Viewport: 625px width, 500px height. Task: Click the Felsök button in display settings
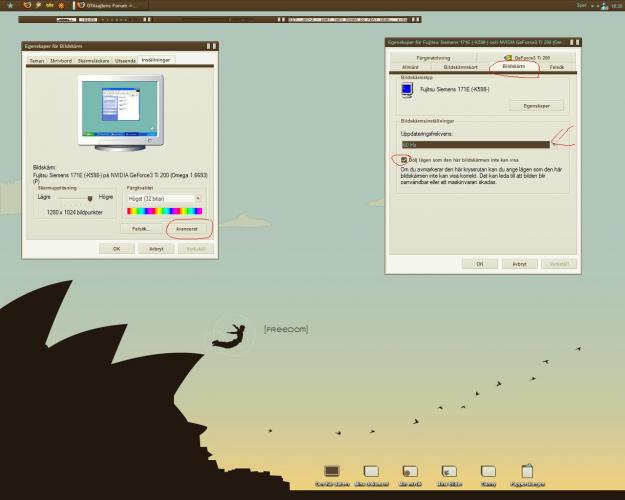click(141, 229)
